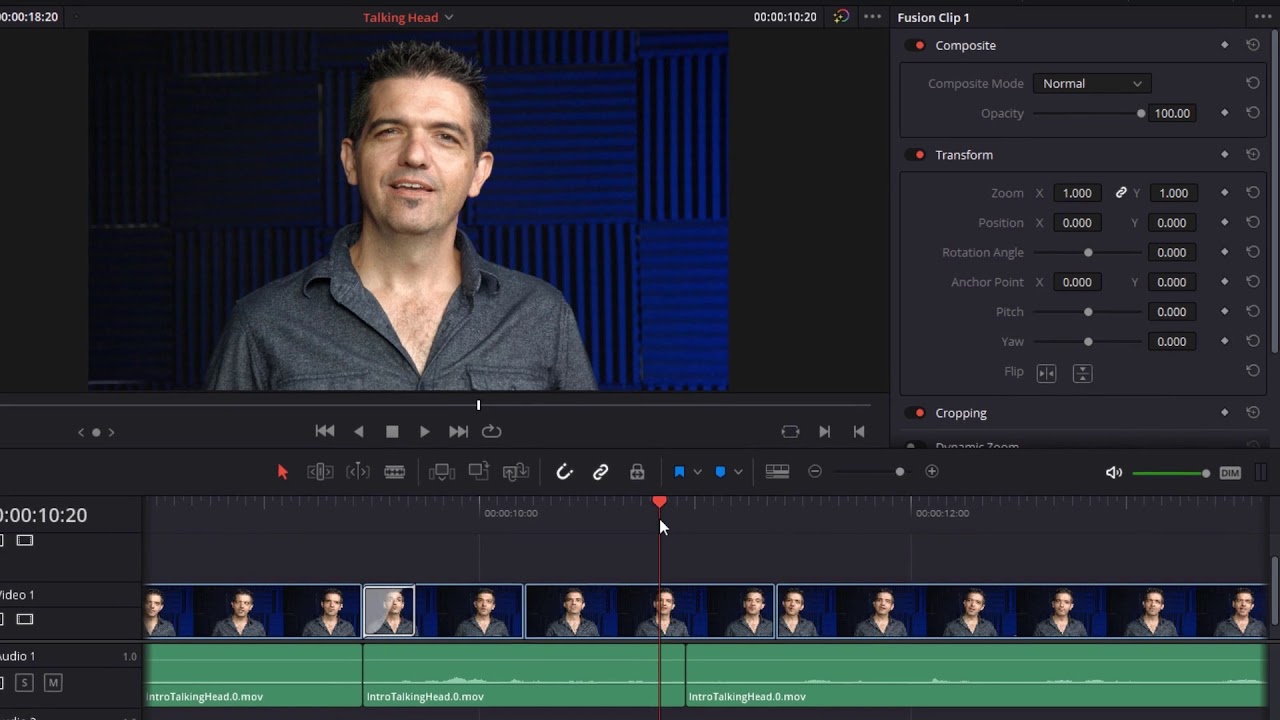Open Inspector three-dot options menu

1261,17
